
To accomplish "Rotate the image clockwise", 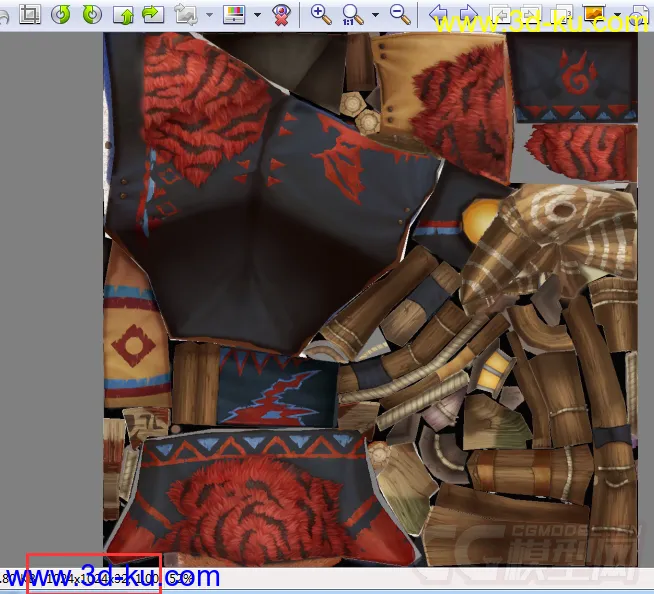I will pyautogui.click(x=92, y=15).
